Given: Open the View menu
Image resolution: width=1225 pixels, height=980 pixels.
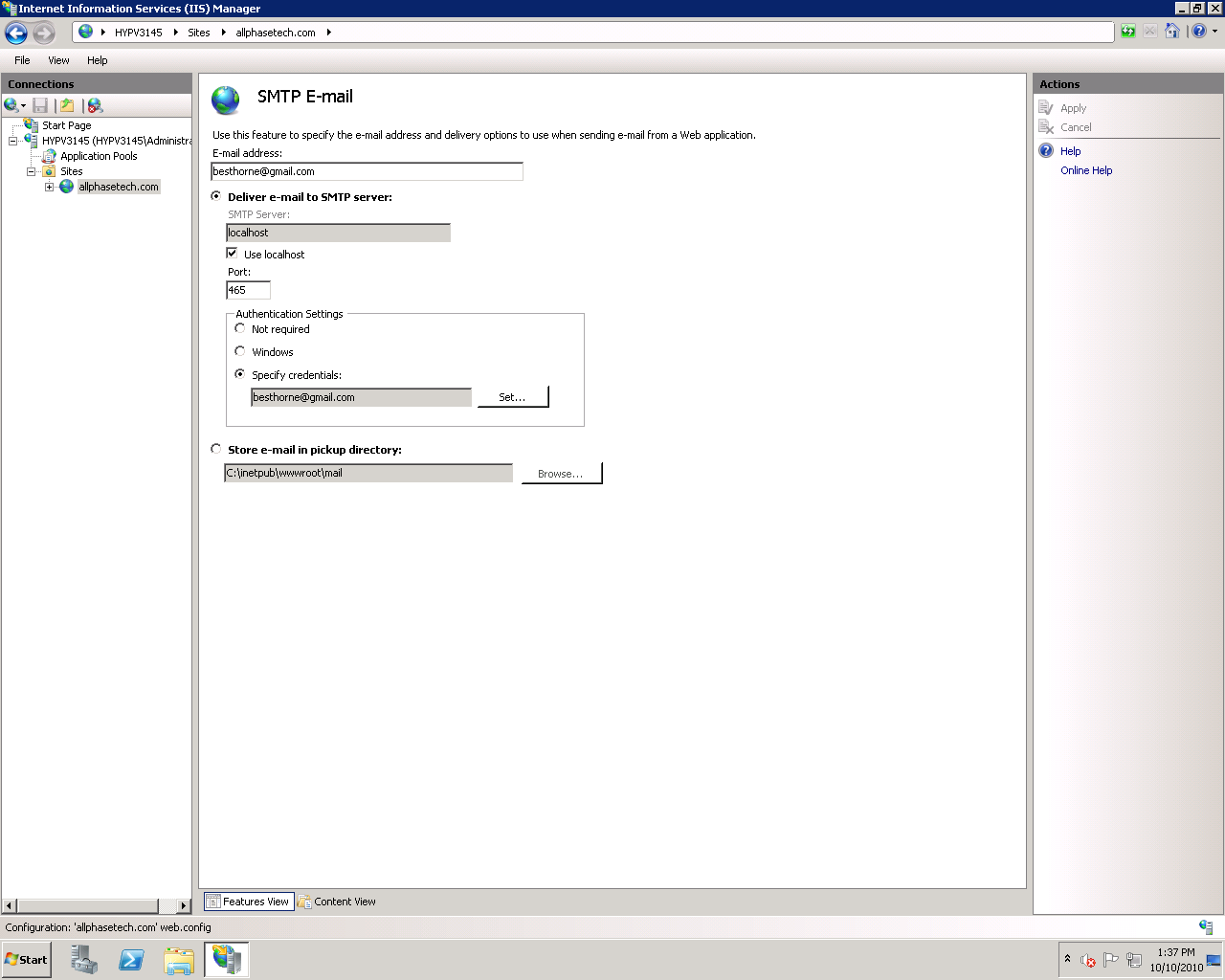Looking at the screenshot, I should [x=58, y=60].
